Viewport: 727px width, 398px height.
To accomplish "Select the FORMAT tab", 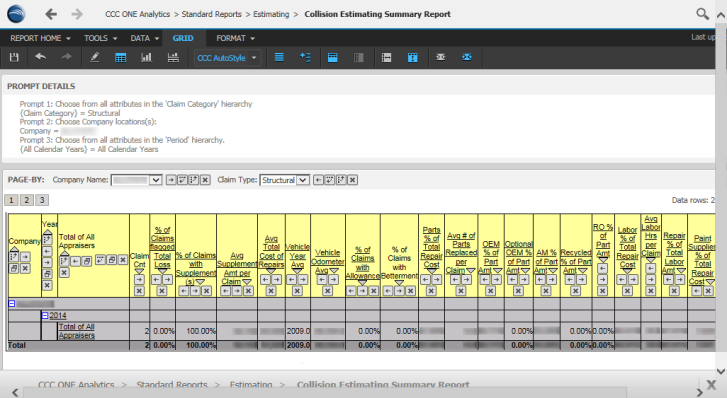I will point(235,38).
